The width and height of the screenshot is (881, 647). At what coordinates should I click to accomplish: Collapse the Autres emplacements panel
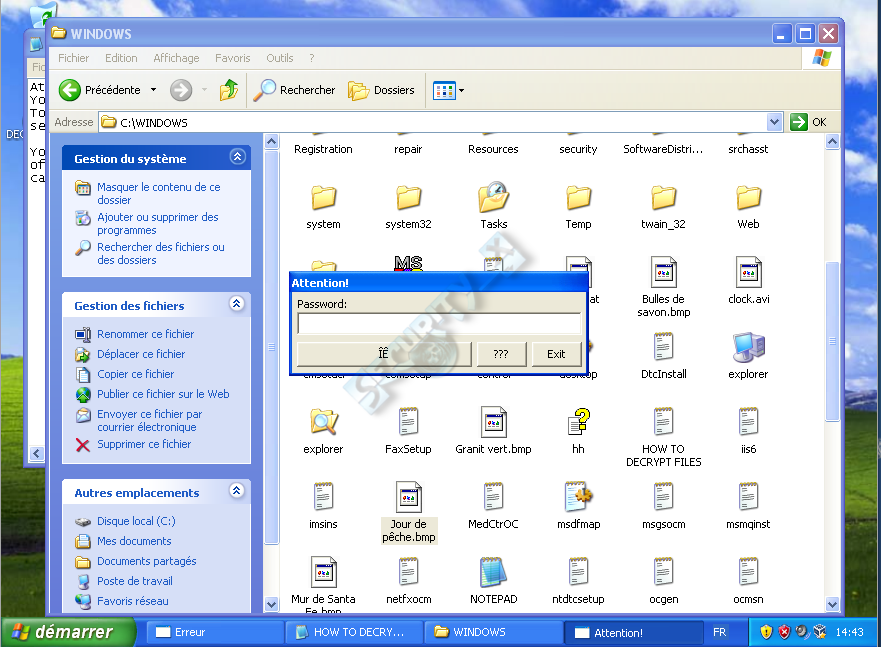coord(237,491)
